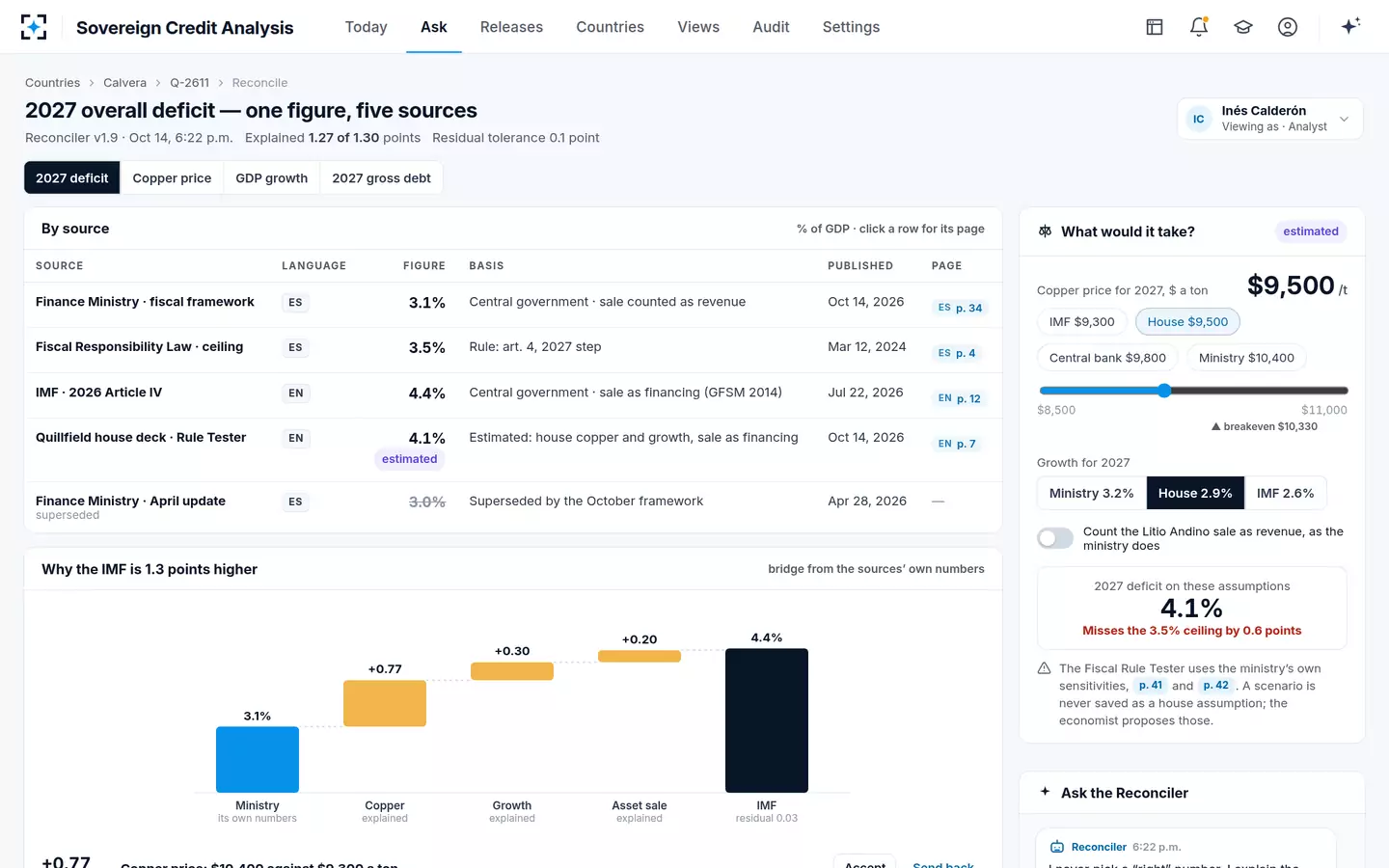
Task: Open the Finance Ministry · April update row
Action: coord(513,506)
